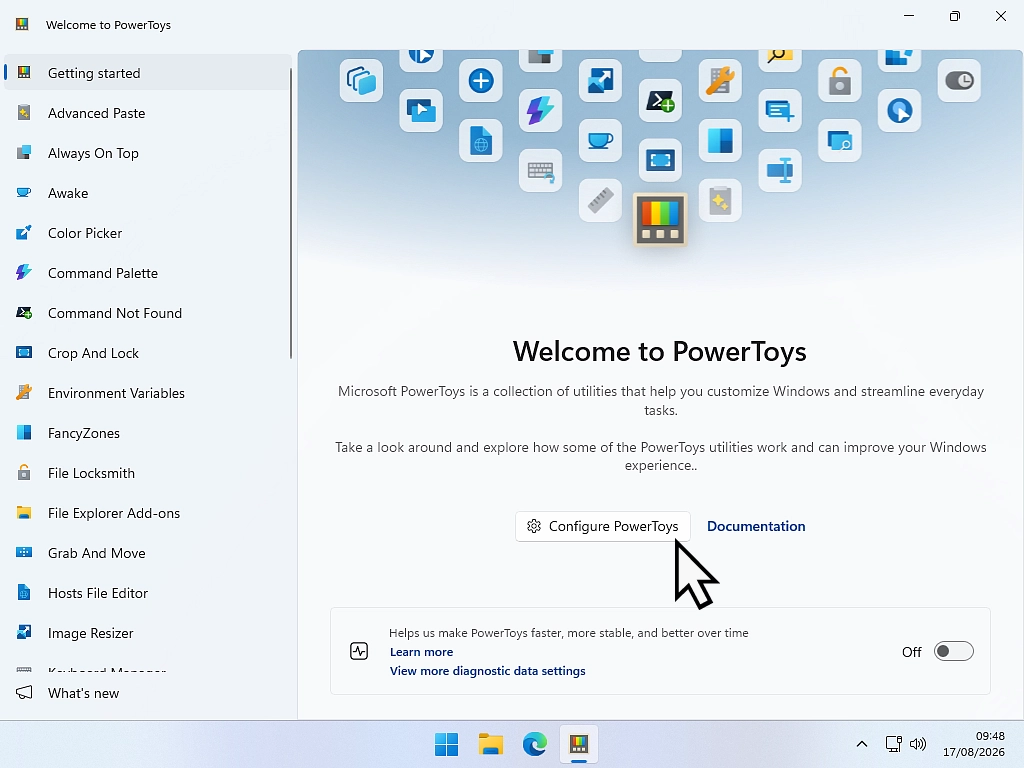Open Grab And Move page
The image size is (1024, 768).
click(x=148, y=553)
